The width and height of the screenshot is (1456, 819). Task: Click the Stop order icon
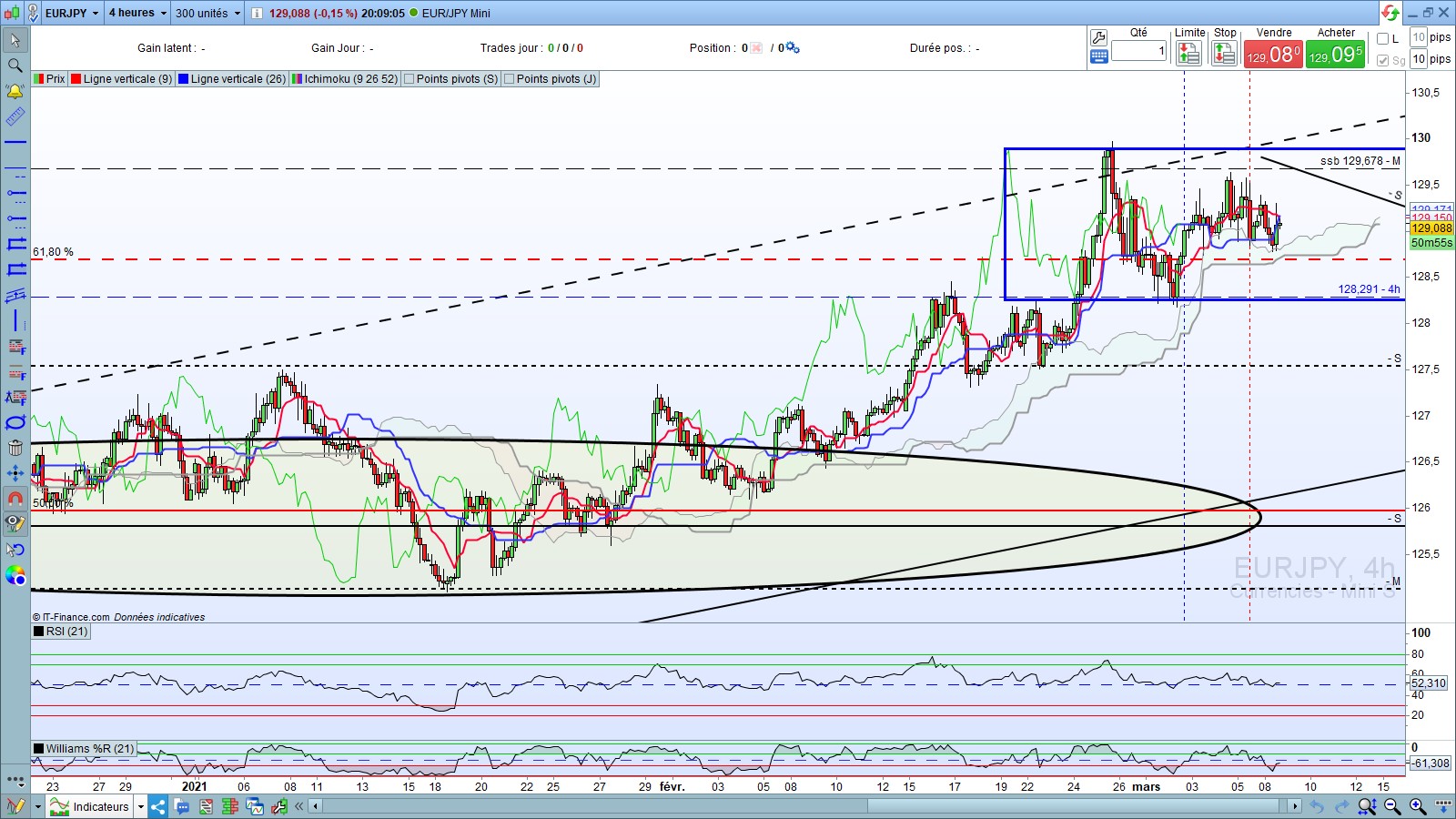1224,55
